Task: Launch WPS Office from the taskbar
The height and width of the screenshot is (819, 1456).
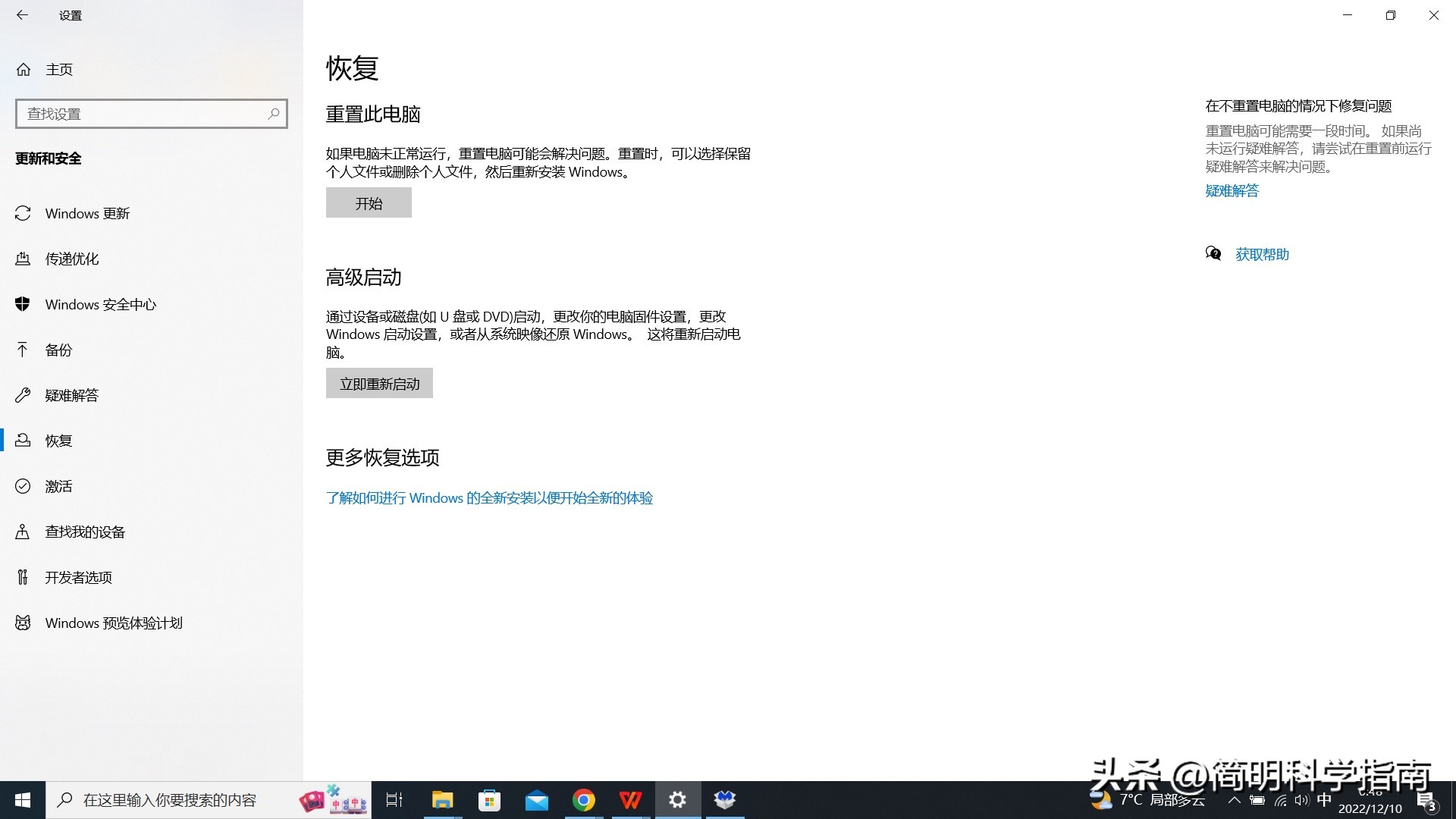Action: pyautogui.click(x=630, y=799)
